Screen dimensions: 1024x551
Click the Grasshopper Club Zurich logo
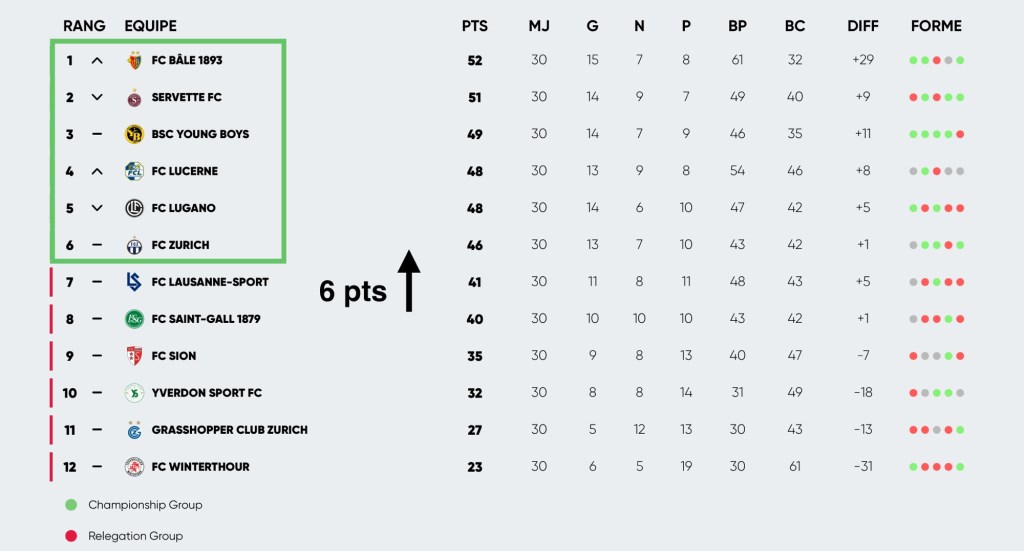coord(134,430)
